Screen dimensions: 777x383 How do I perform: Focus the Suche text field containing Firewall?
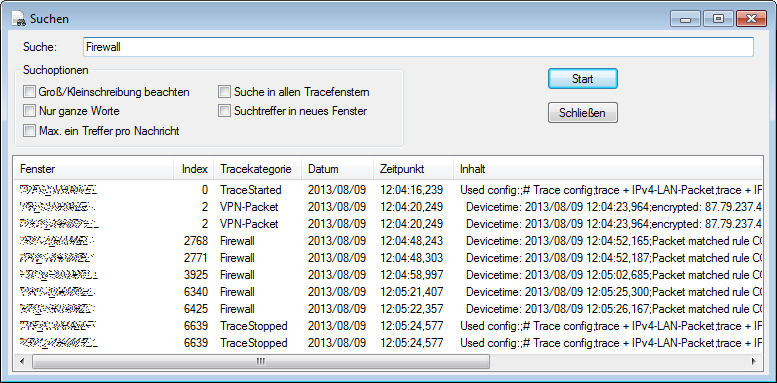418,47
